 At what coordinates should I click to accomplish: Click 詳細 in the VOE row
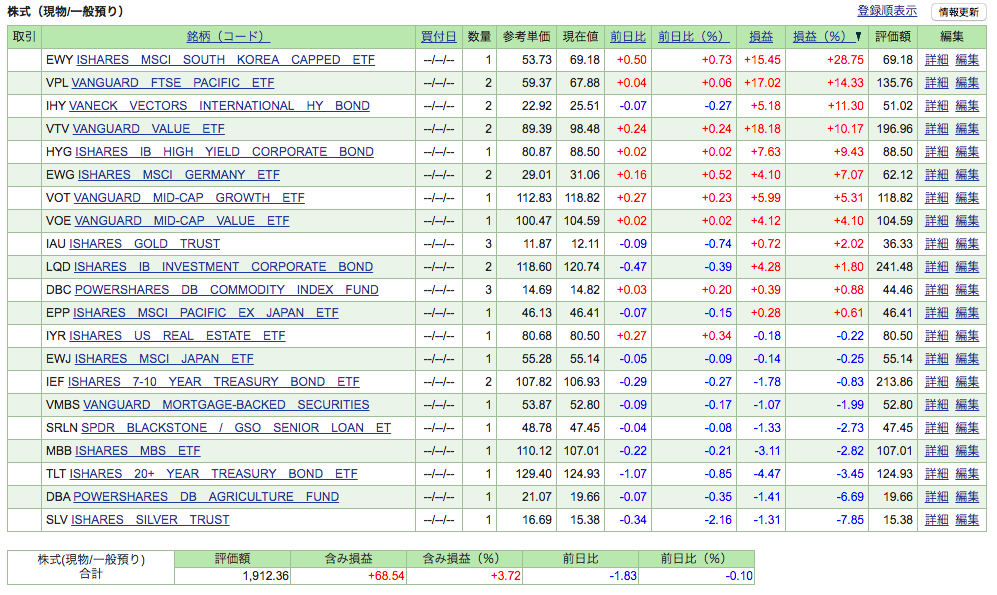(x=937, y=221)
